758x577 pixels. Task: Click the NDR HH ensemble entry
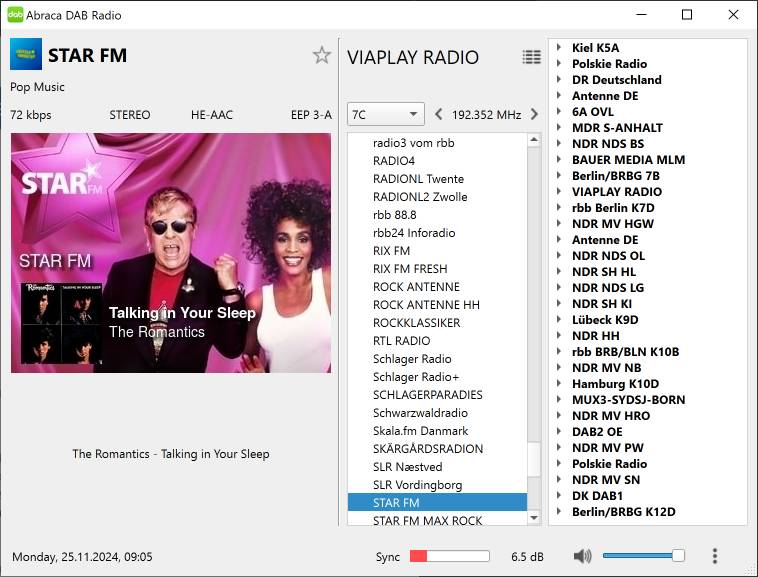click(x=598, y=336)
